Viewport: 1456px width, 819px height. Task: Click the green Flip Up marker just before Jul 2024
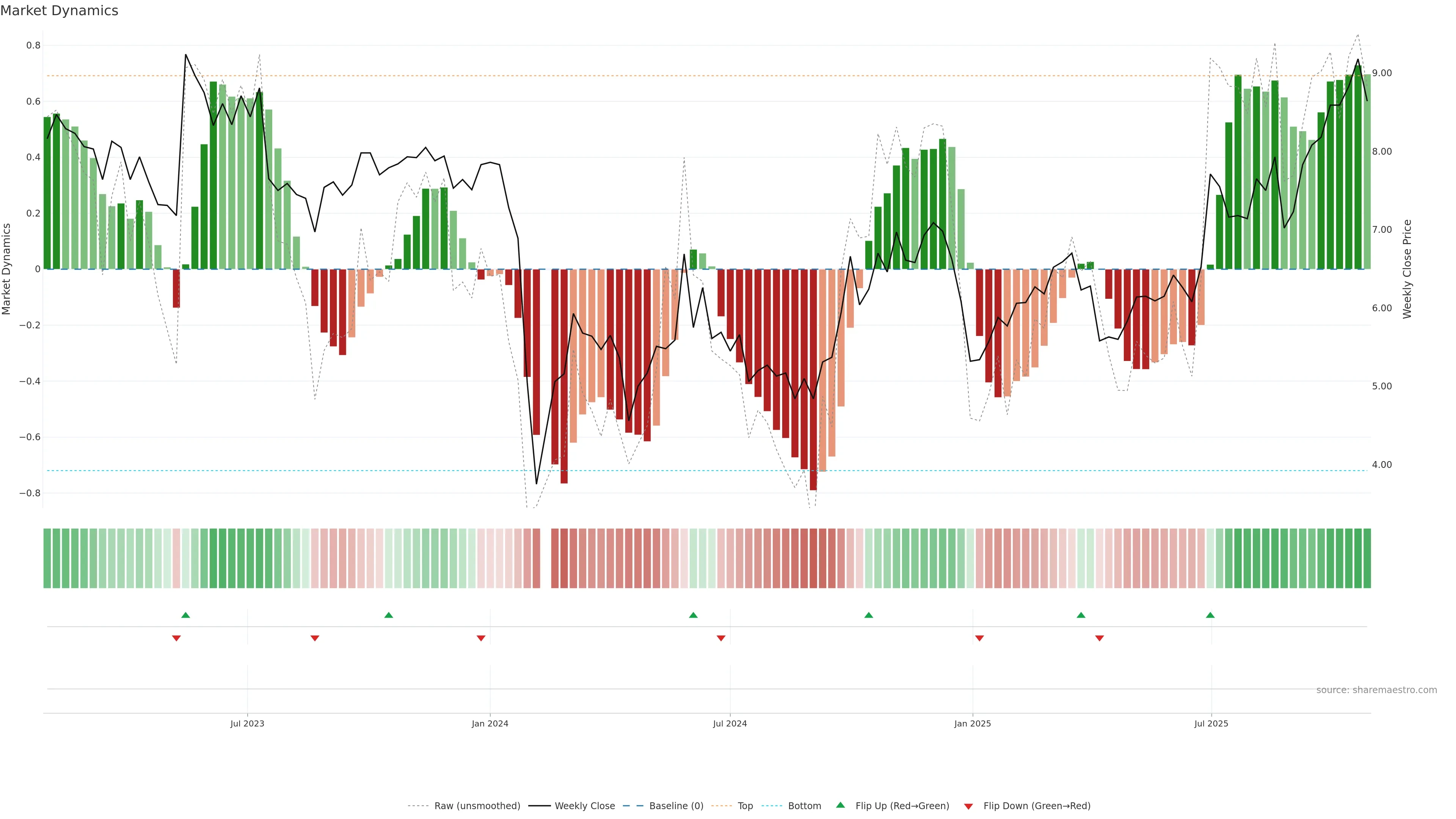(693, 615)
